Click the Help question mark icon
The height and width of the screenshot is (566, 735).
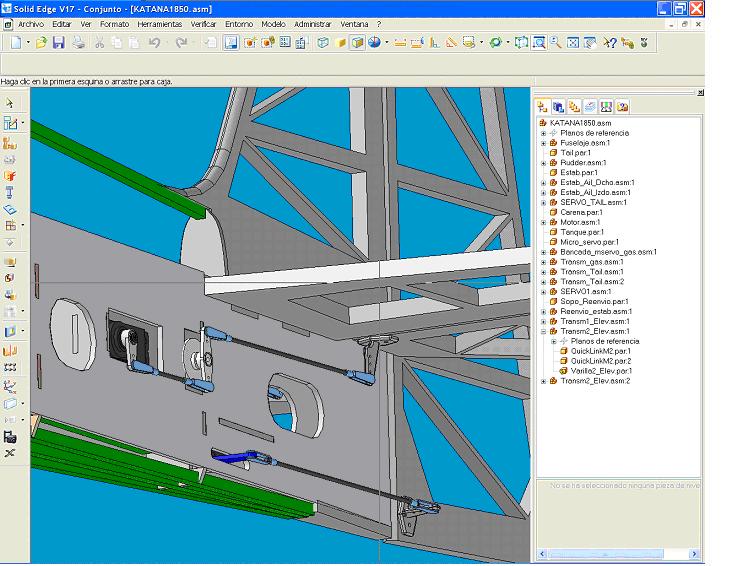(610, 43)
